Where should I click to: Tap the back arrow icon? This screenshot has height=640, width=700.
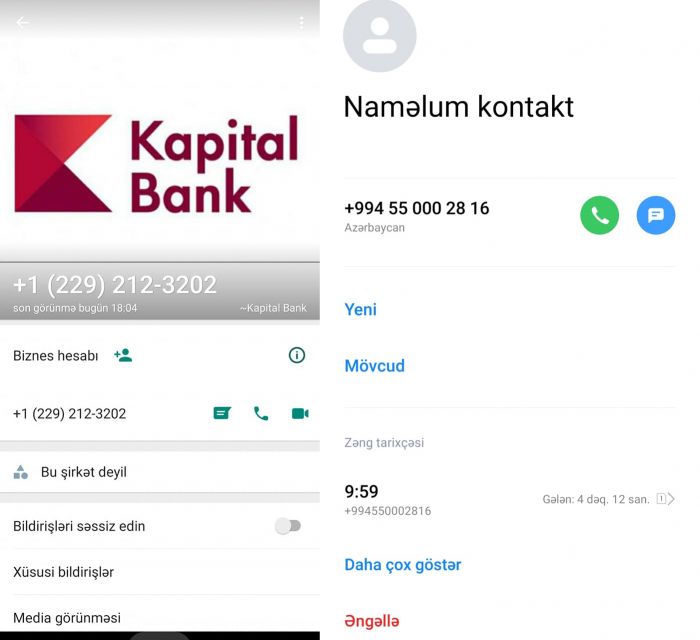click(x=22, y=22)
